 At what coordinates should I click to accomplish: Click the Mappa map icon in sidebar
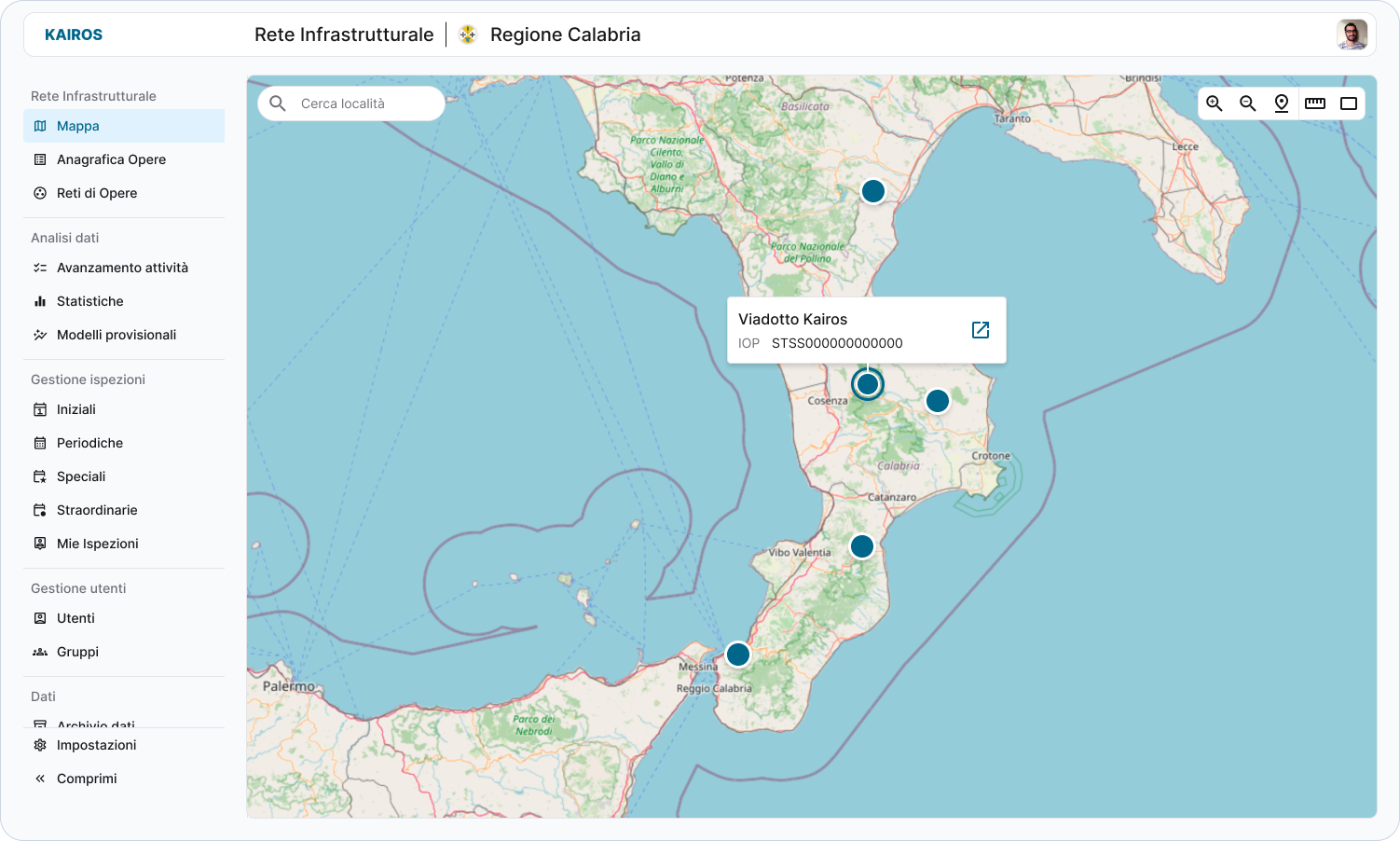(40, 126)
